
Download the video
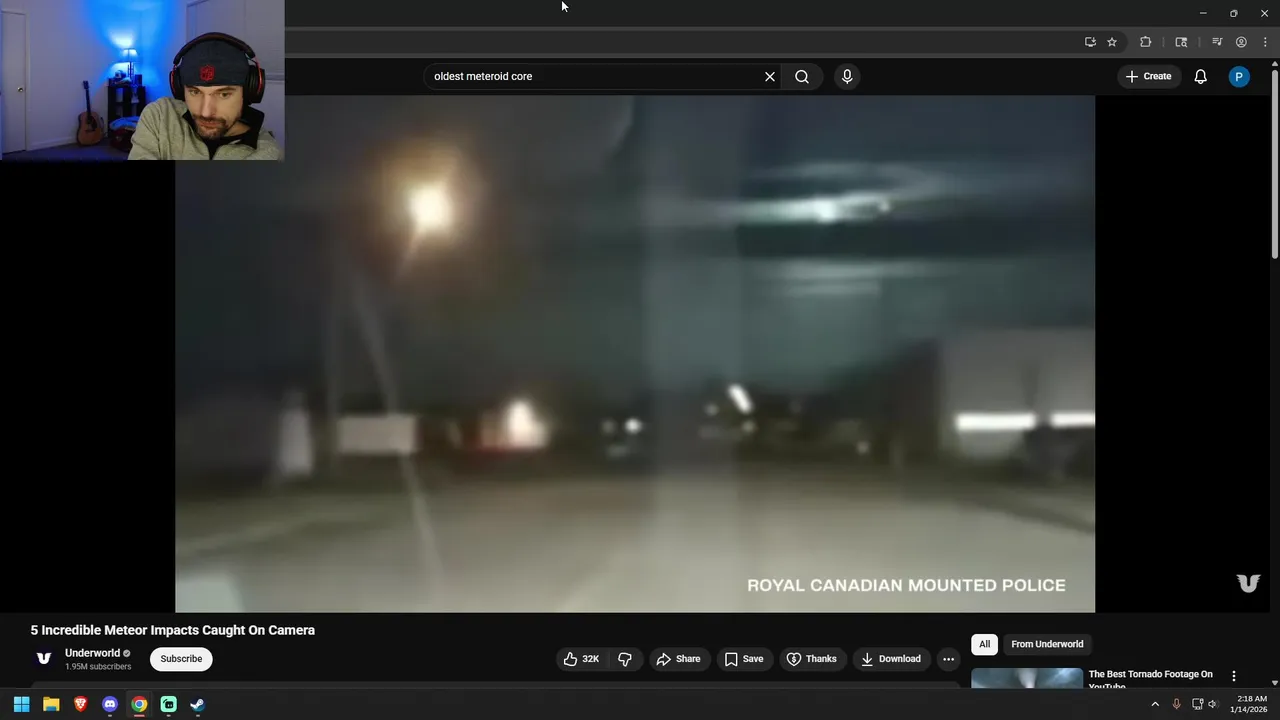(890, 659)
